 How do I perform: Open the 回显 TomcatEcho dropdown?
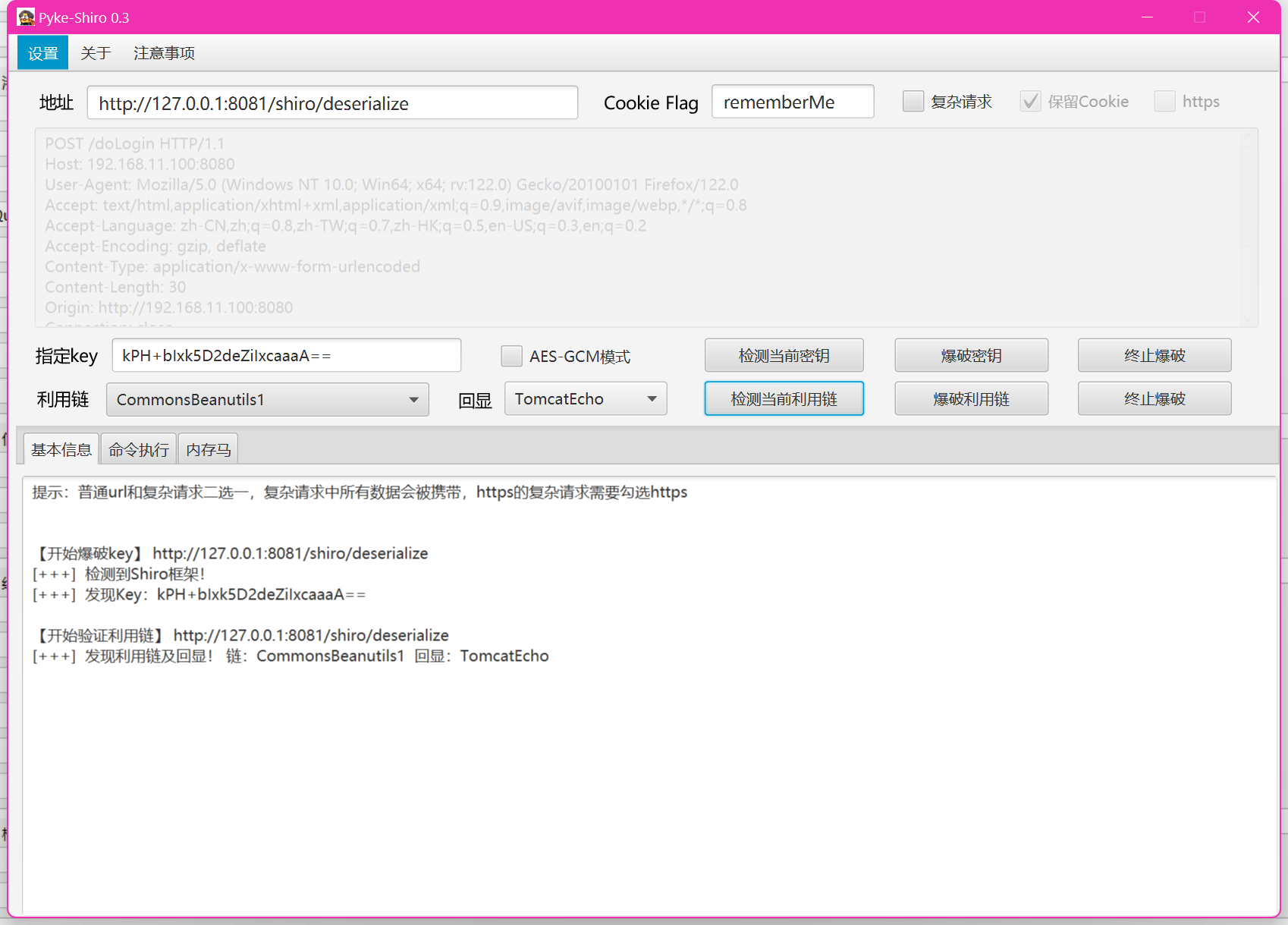(586, 398)
